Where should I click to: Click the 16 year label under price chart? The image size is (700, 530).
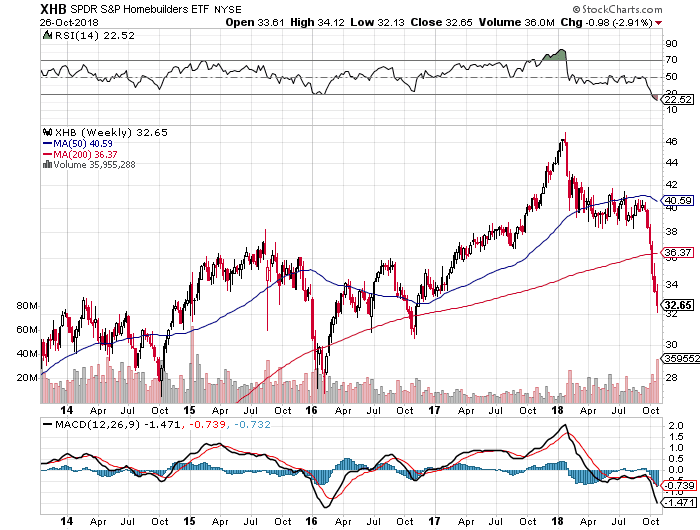coord(311,410)
